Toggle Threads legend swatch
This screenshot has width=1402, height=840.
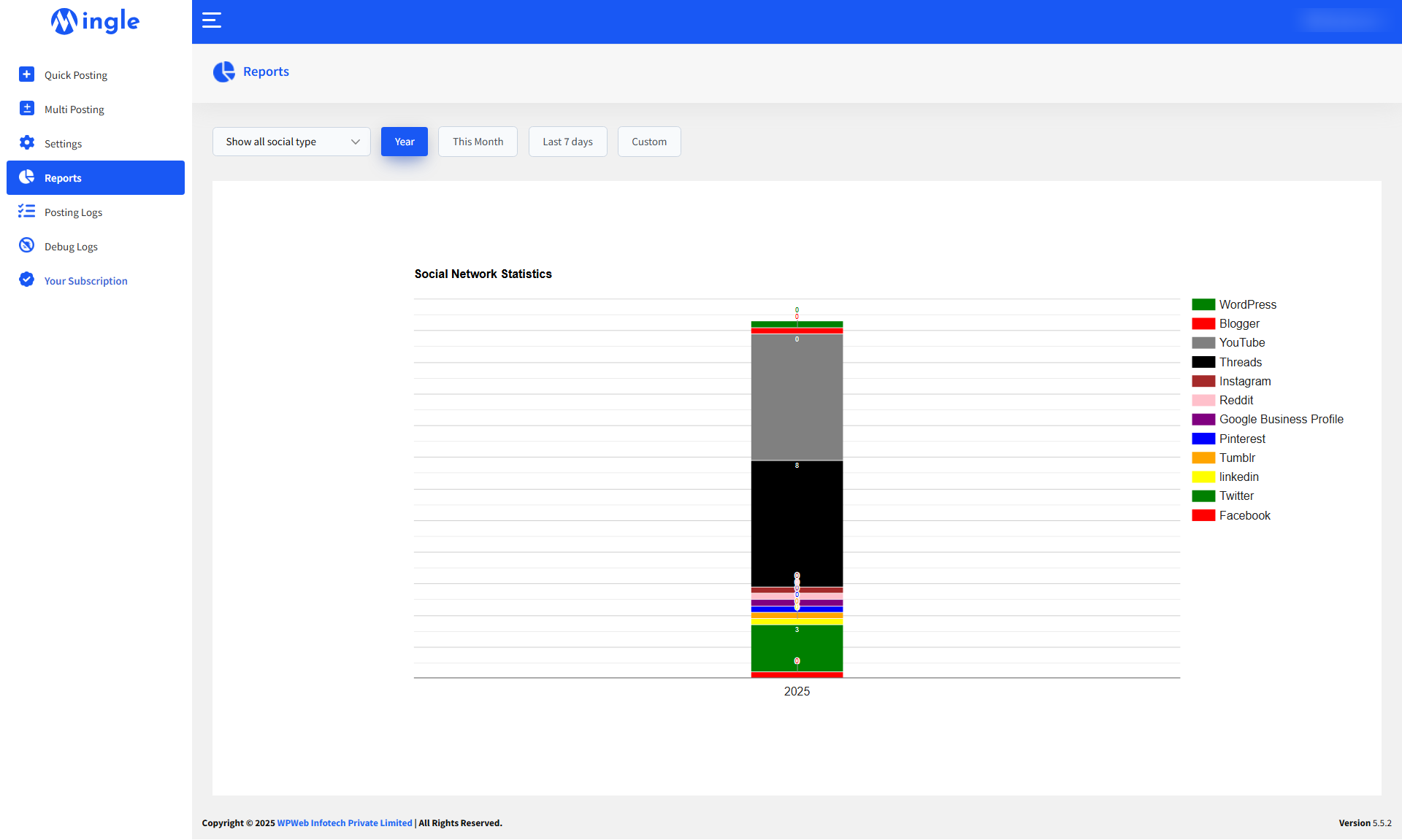(x=1203, y=362)
